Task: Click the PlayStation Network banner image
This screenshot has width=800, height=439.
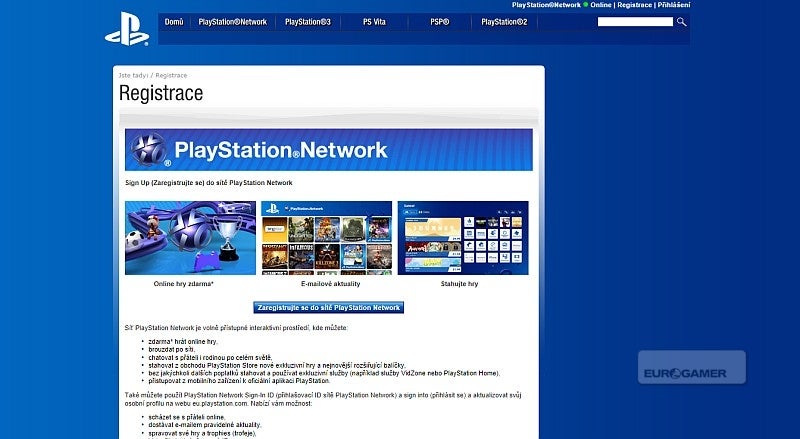Action: pos(329,150)
